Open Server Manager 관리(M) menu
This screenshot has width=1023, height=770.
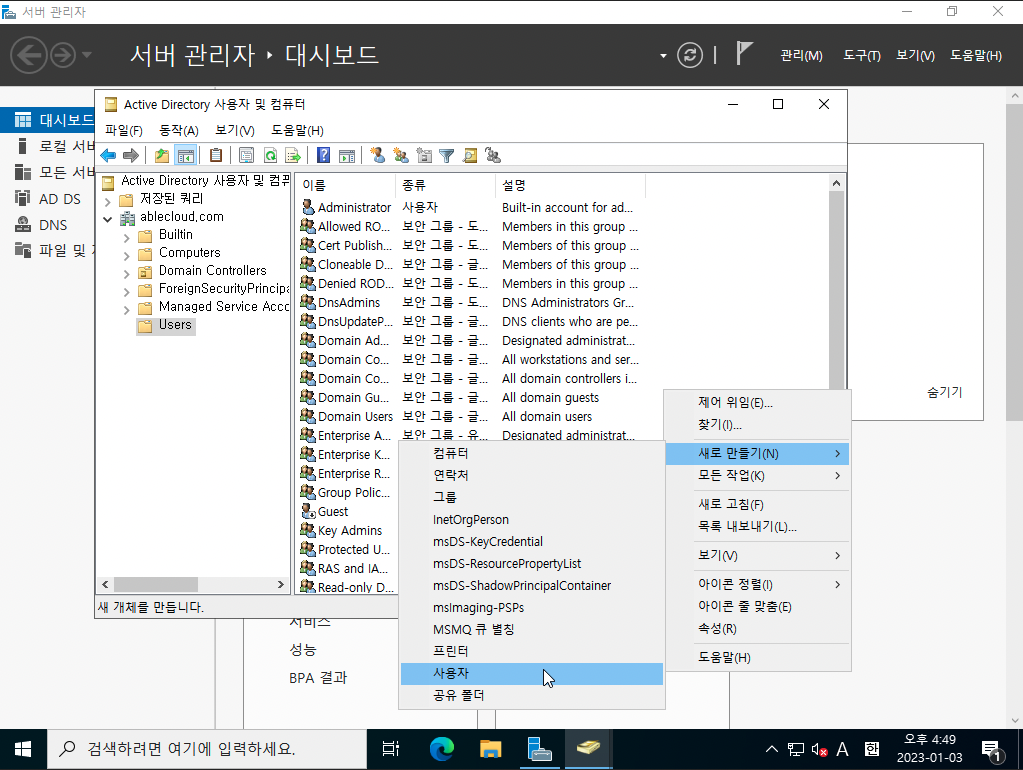pos(801,55)
